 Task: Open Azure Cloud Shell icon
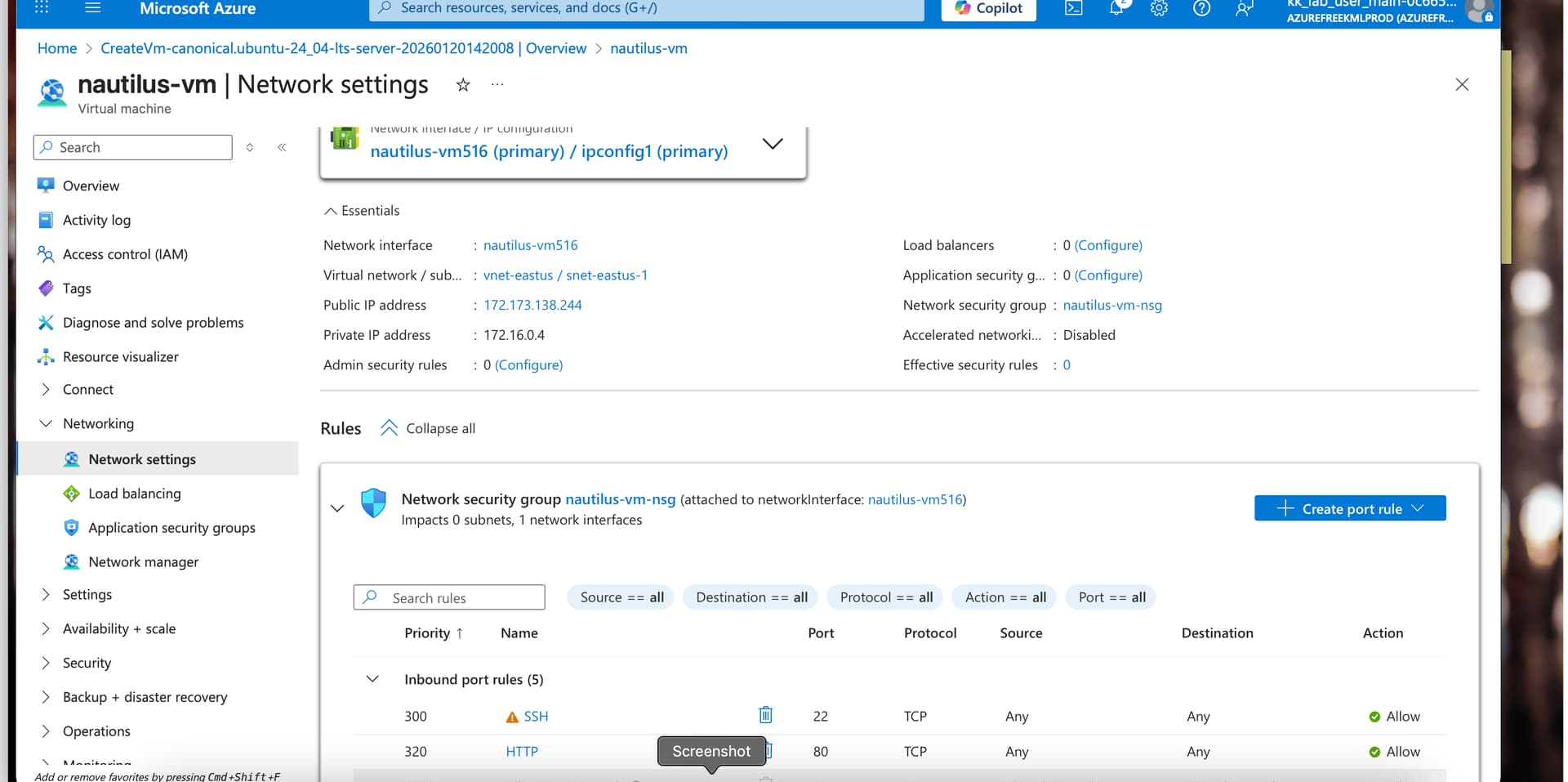(x=1073, y=8)
